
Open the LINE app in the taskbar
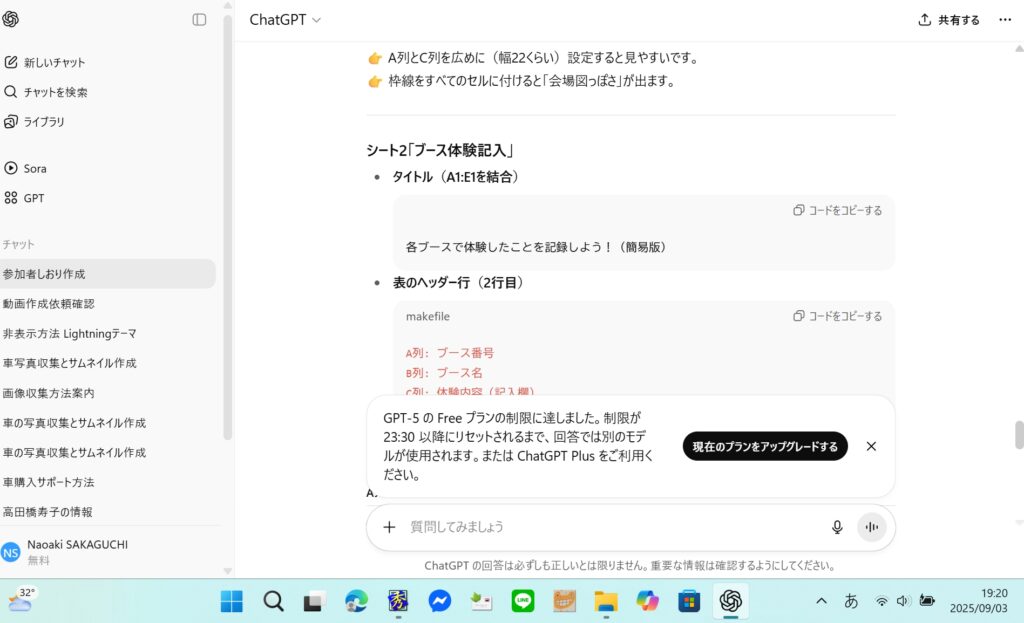pos(522,601)
